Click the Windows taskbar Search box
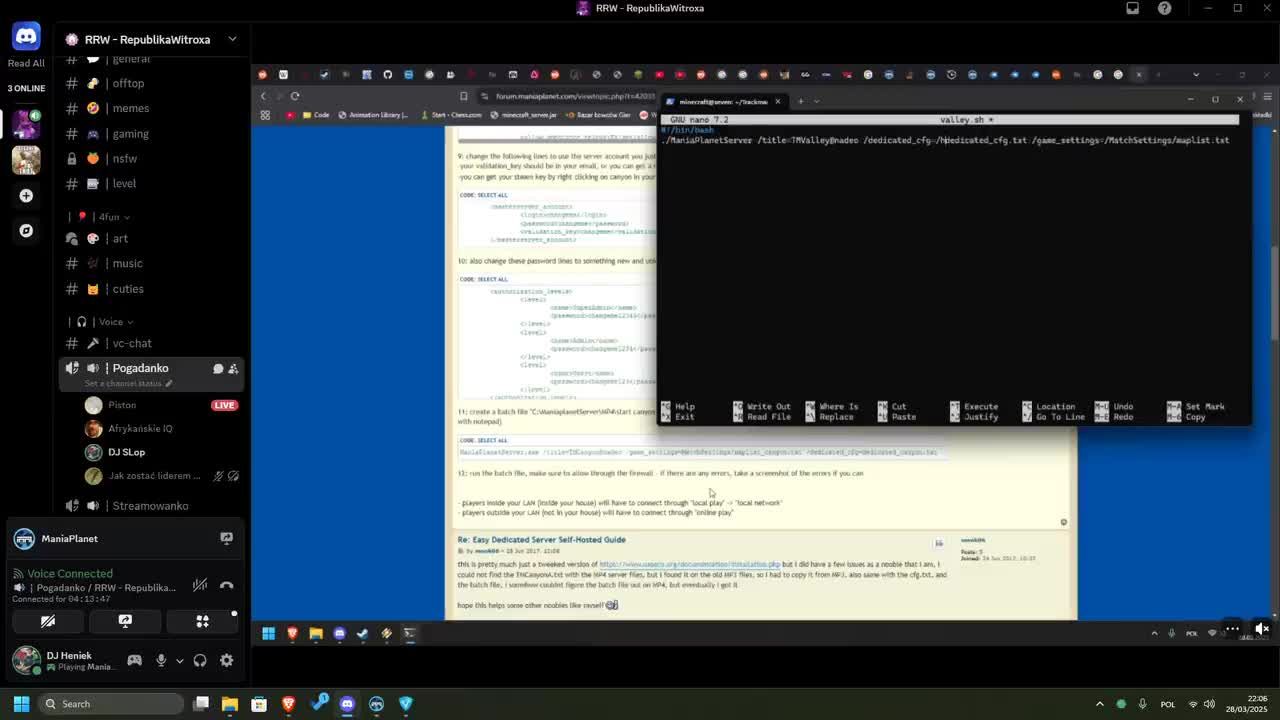 (112, 704)
